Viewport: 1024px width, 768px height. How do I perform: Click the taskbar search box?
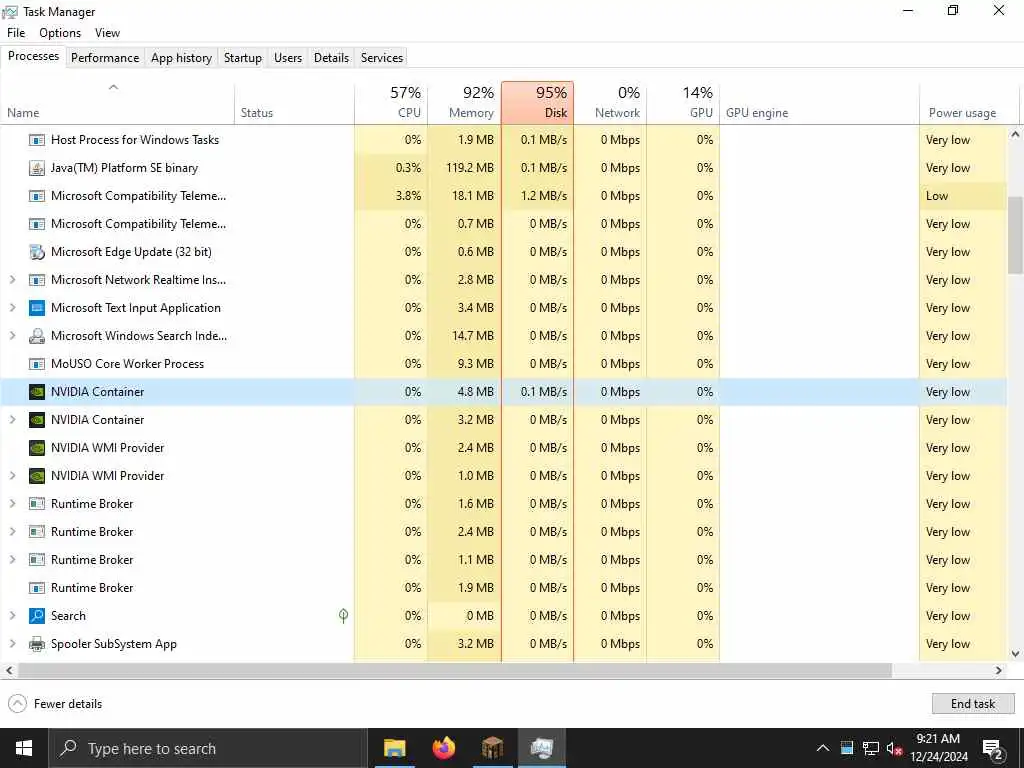tap(209, 748)
